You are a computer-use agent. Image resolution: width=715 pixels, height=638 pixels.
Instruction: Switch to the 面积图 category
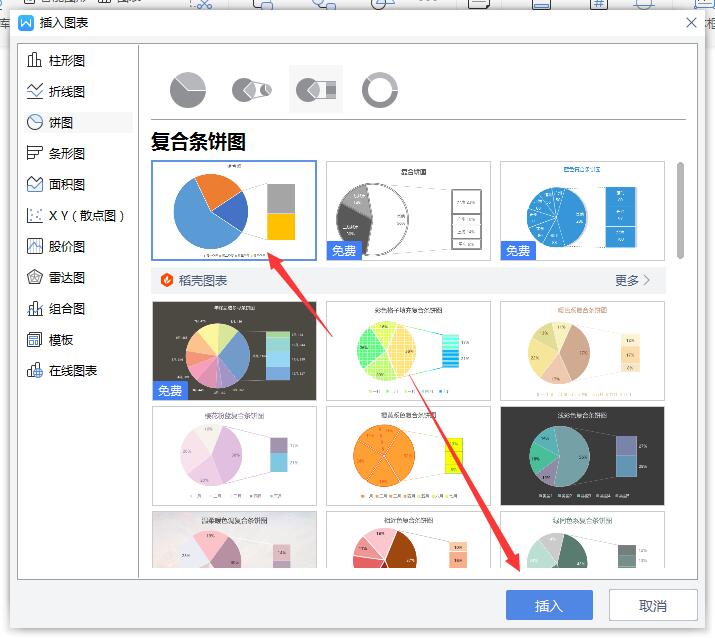tap(78, 184)
